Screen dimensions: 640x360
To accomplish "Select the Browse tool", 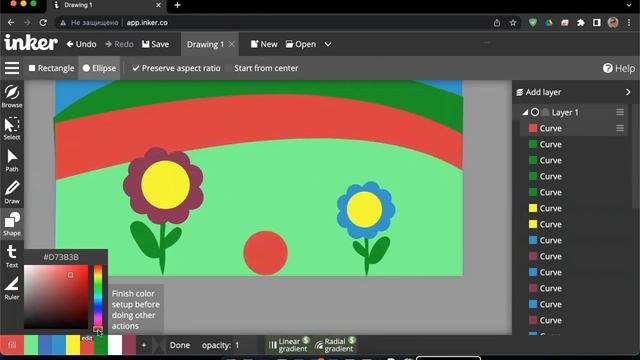I will coord(12,96).
